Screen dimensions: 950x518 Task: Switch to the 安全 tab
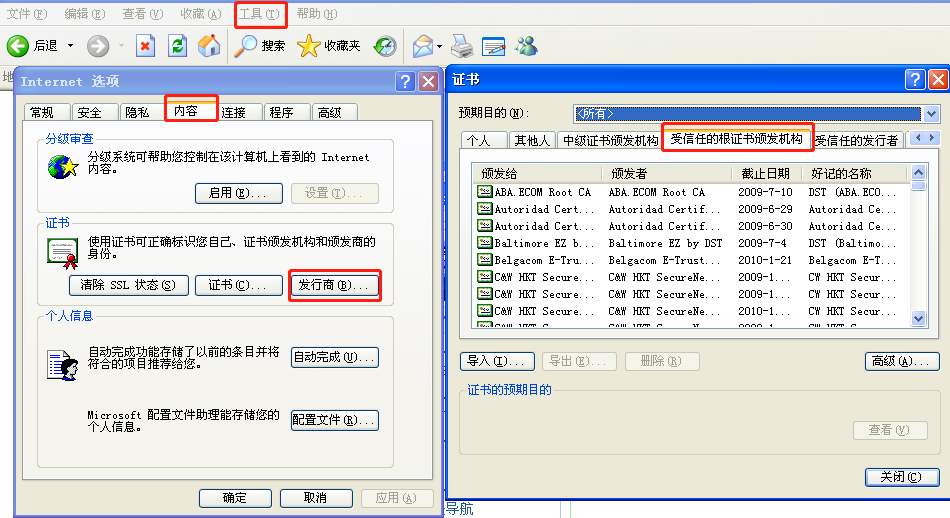click(94, 112)
